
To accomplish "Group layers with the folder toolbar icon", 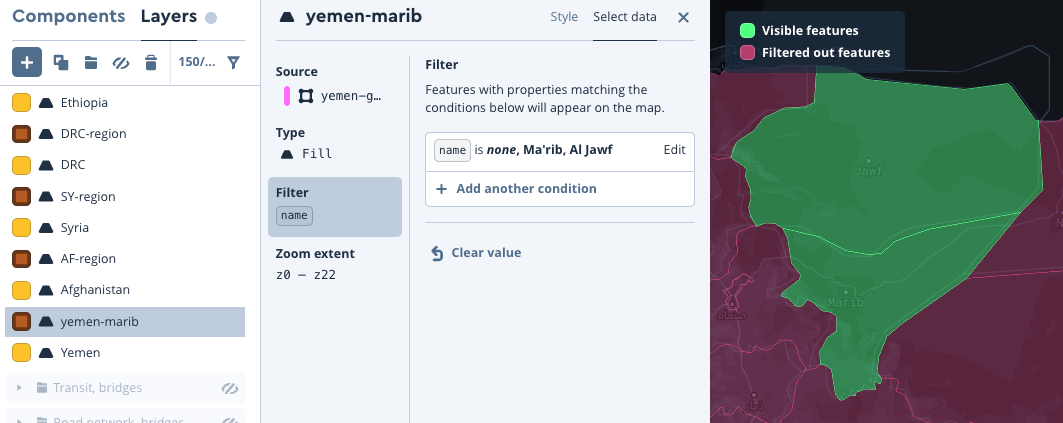I will coord(91,63).
